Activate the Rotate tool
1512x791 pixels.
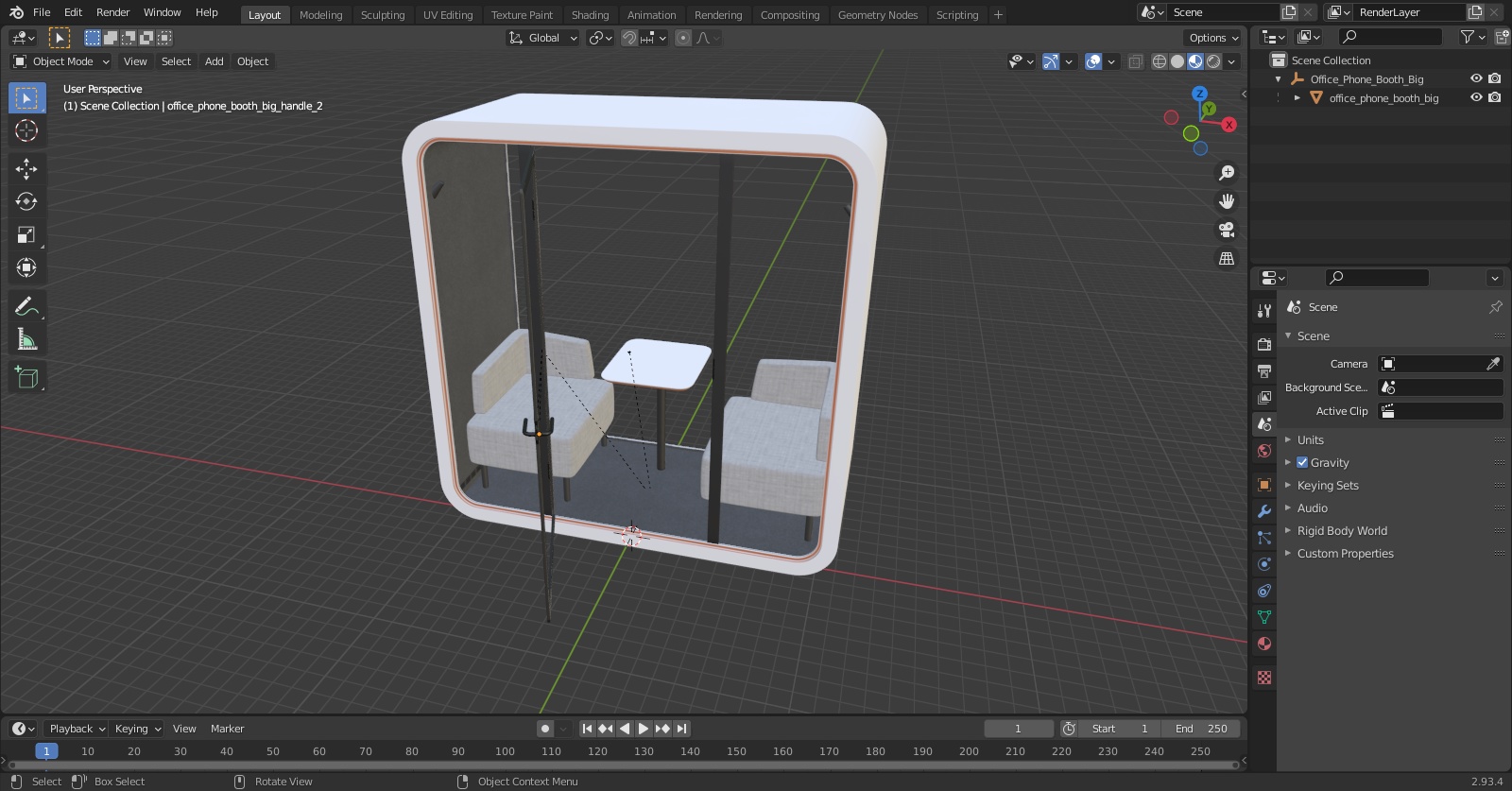(26, 201)
